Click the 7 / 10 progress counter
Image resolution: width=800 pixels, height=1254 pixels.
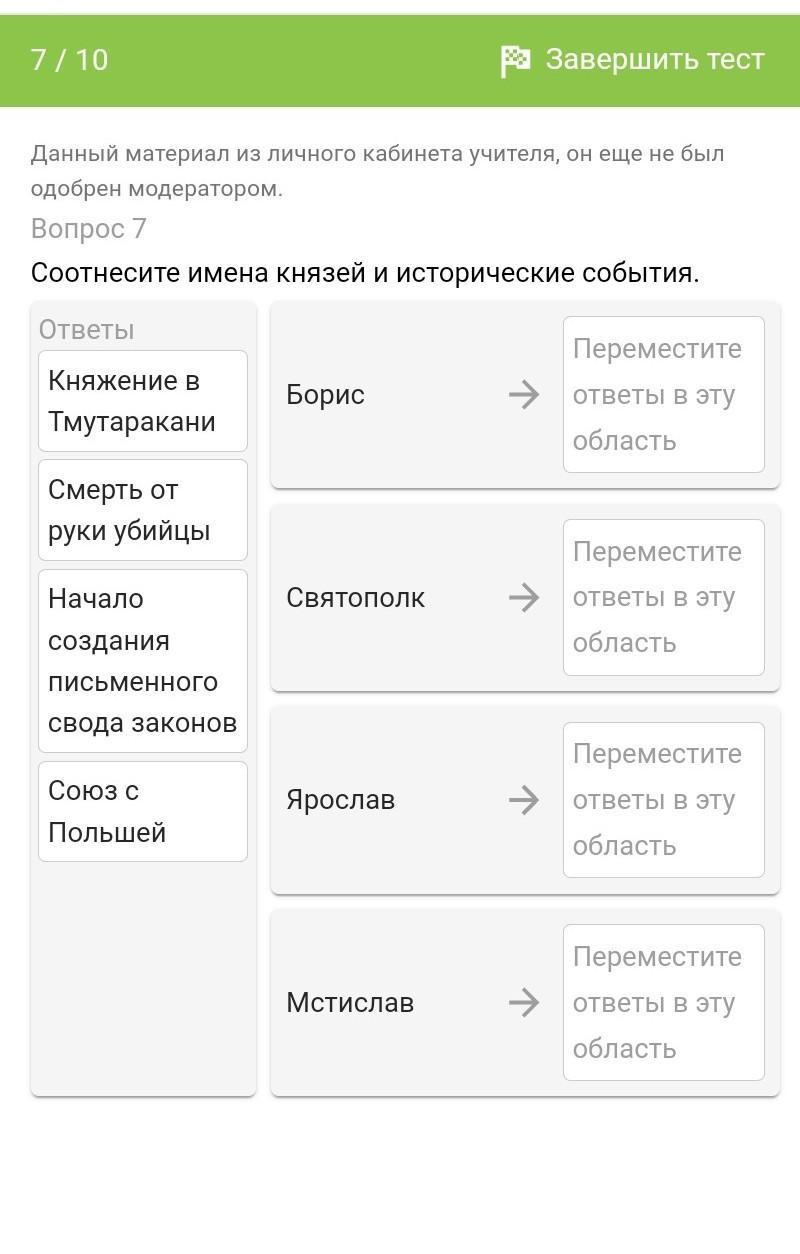tap(69, 60)
